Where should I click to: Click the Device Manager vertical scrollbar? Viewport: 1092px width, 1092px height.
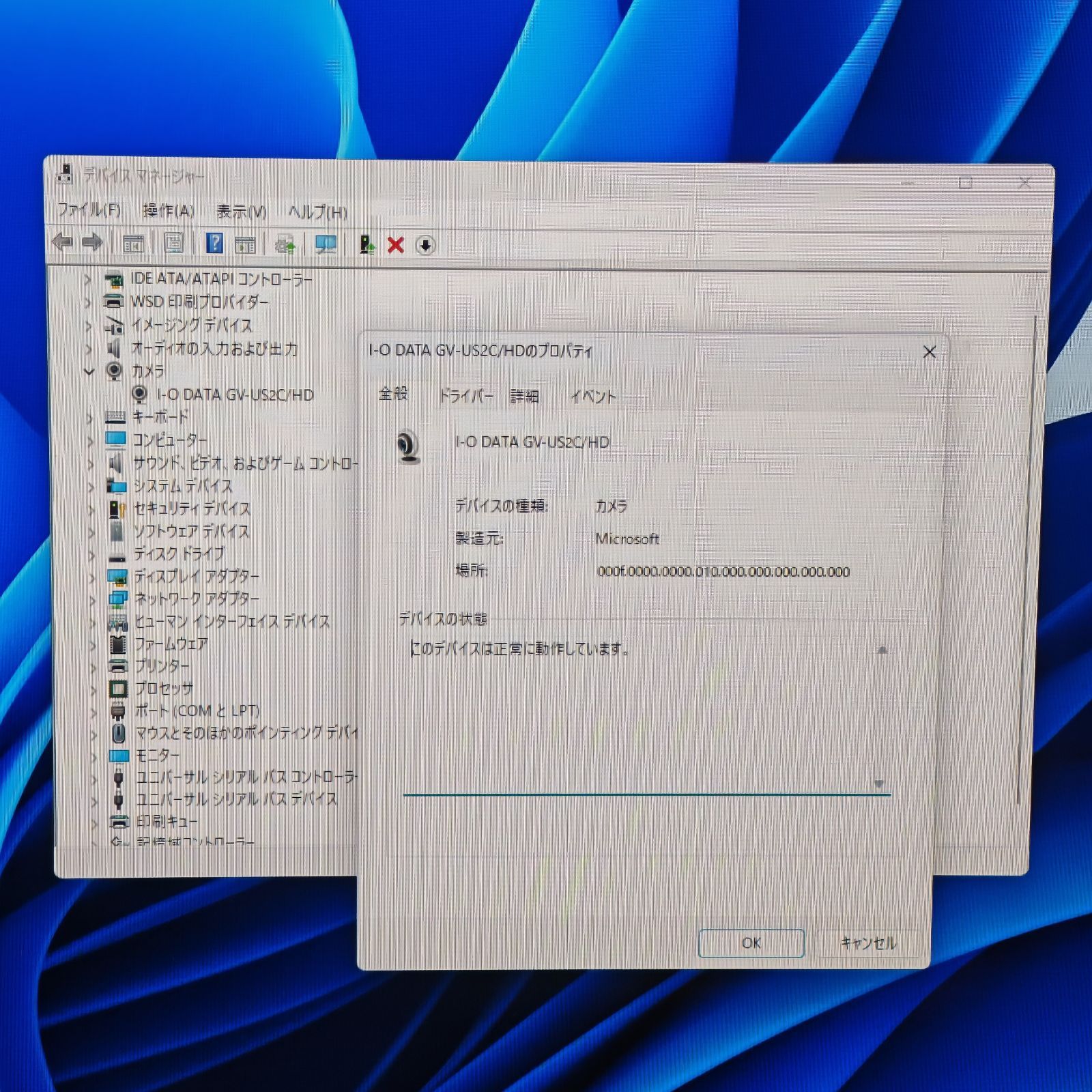[1026, 560]
